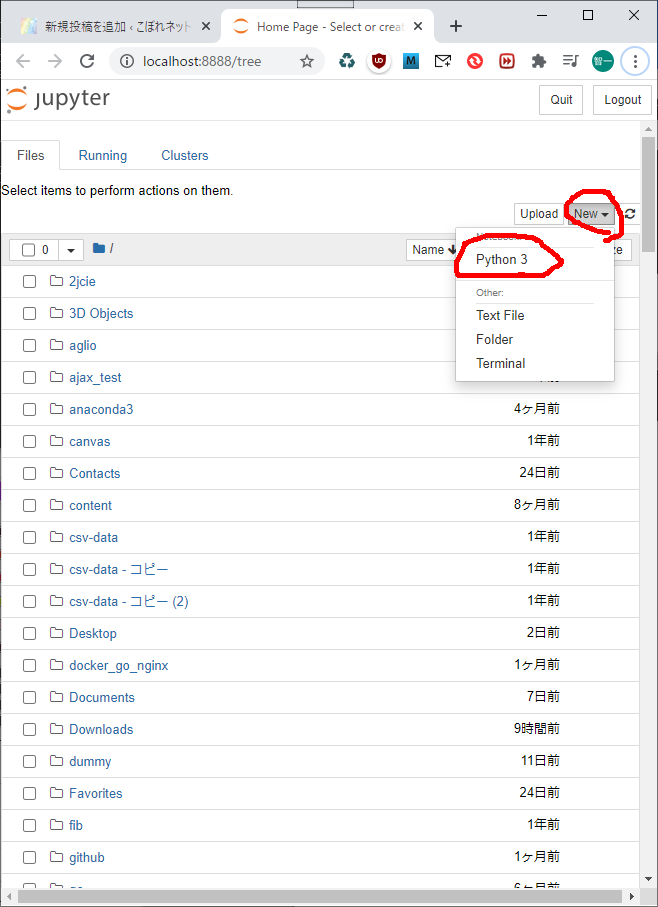Screen dimensions: 658x907
Task: Open the Chrome three-dot menu
Action: pyautogui.click(x=634, y=61)
